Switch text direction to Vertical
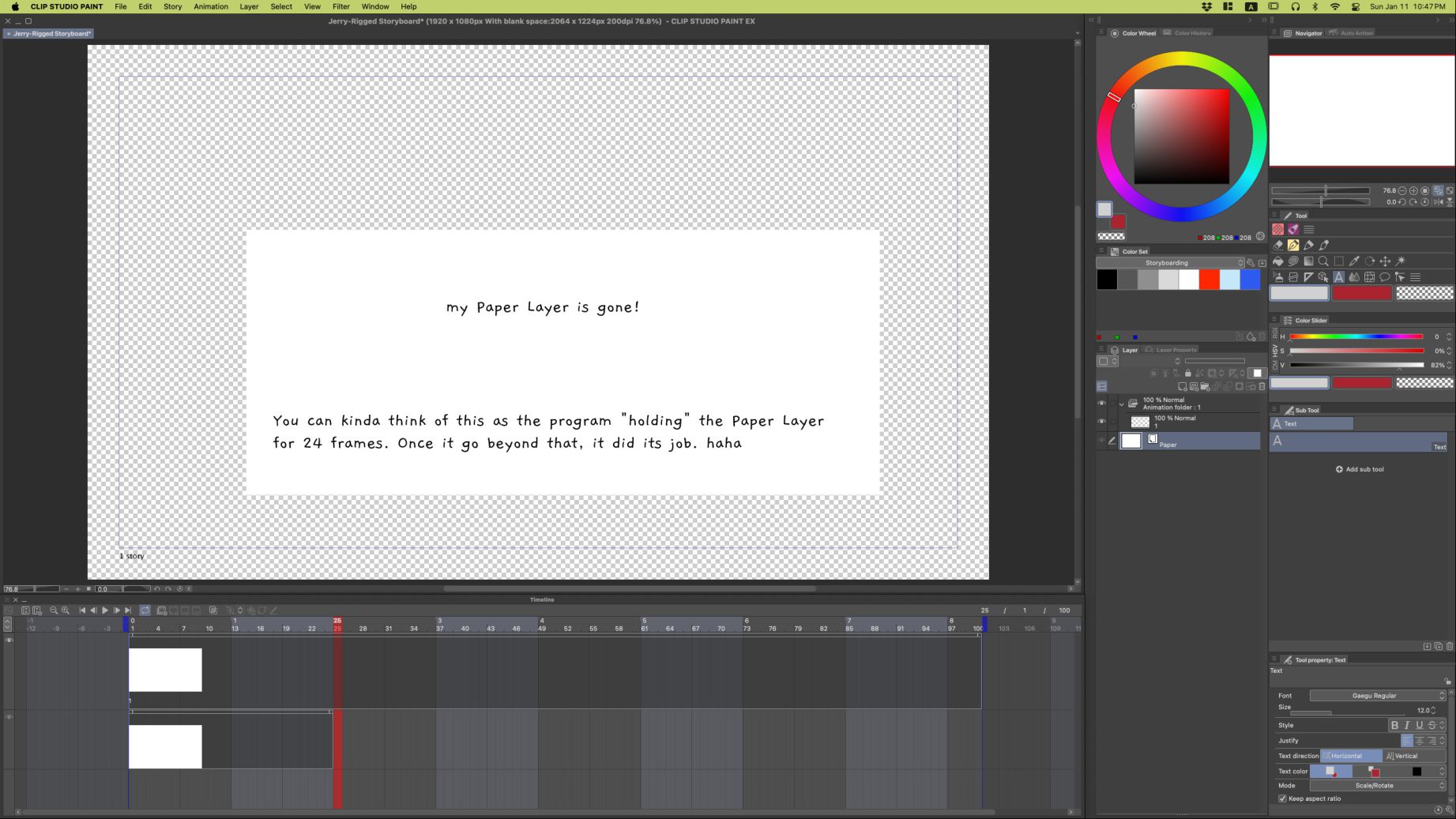The width and height of the screenshot is (1456, 819). click(x=1402, y=756)
